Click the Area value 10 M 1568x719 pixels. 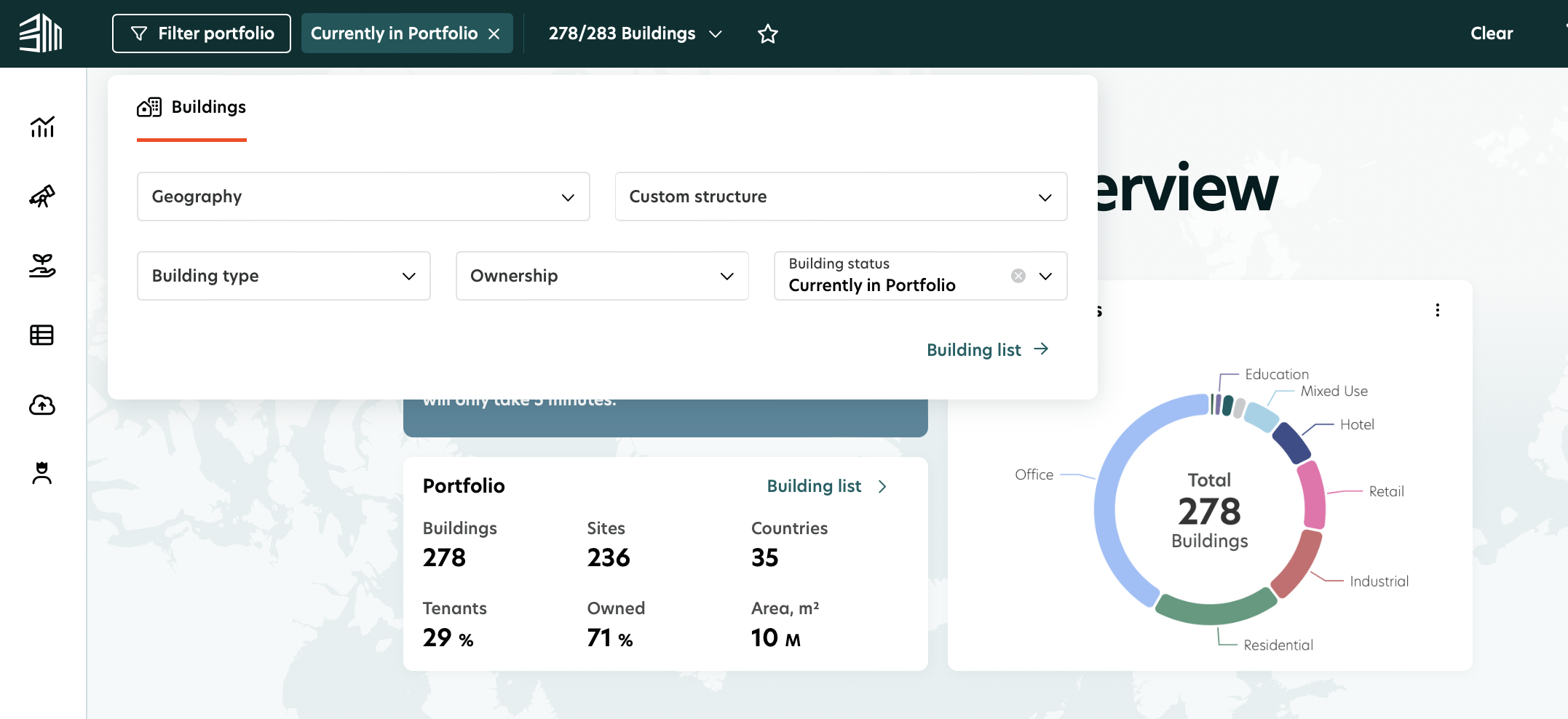coord(776,637)
